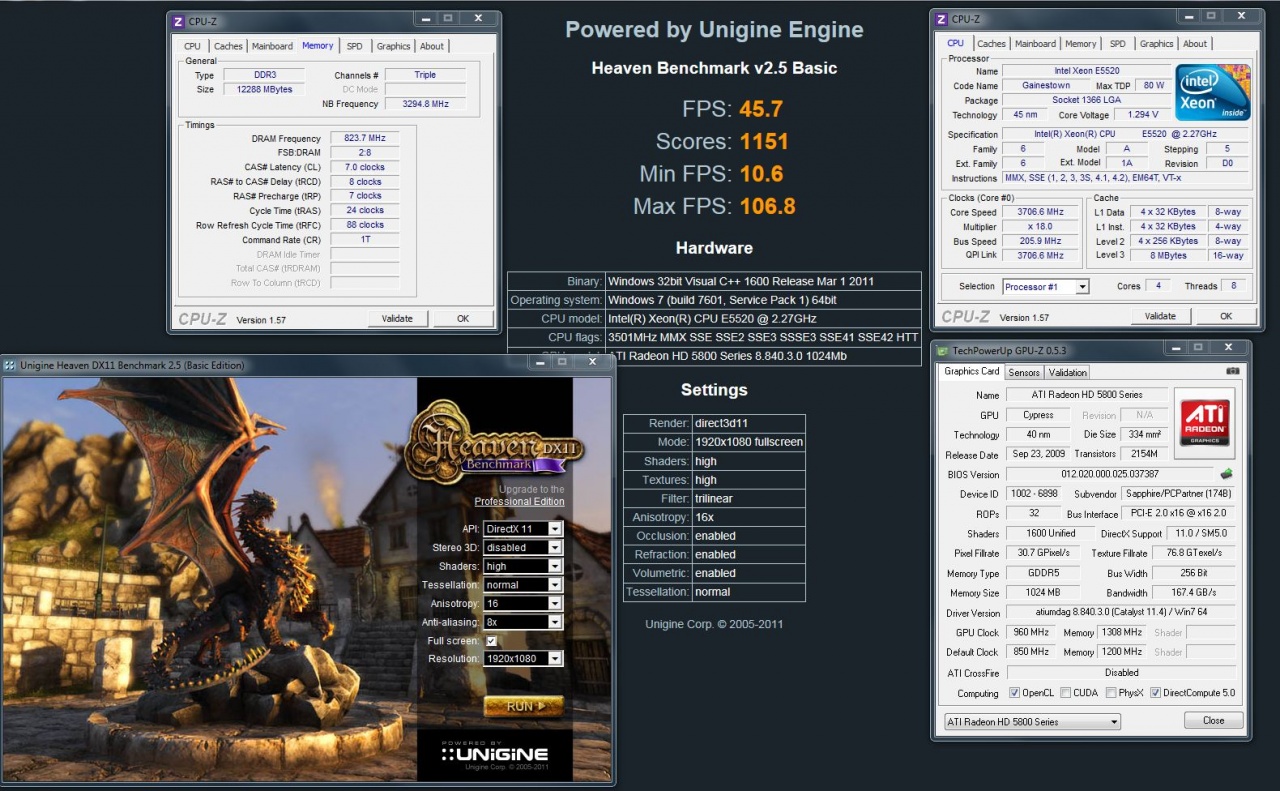Open Caches tab in processor CPU-Z window
1280x791 pixels.
[x=991, y=44]
